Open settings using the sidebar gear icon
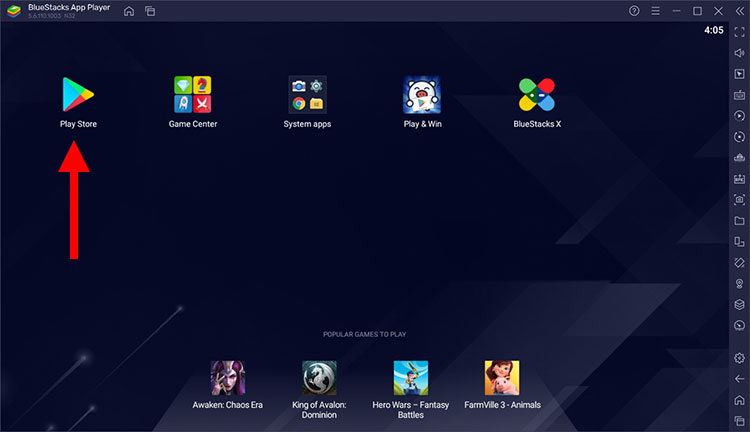Image resolution: width=750 pixels, height=432 pixels. pyautogui.click(x=739, y=358)
